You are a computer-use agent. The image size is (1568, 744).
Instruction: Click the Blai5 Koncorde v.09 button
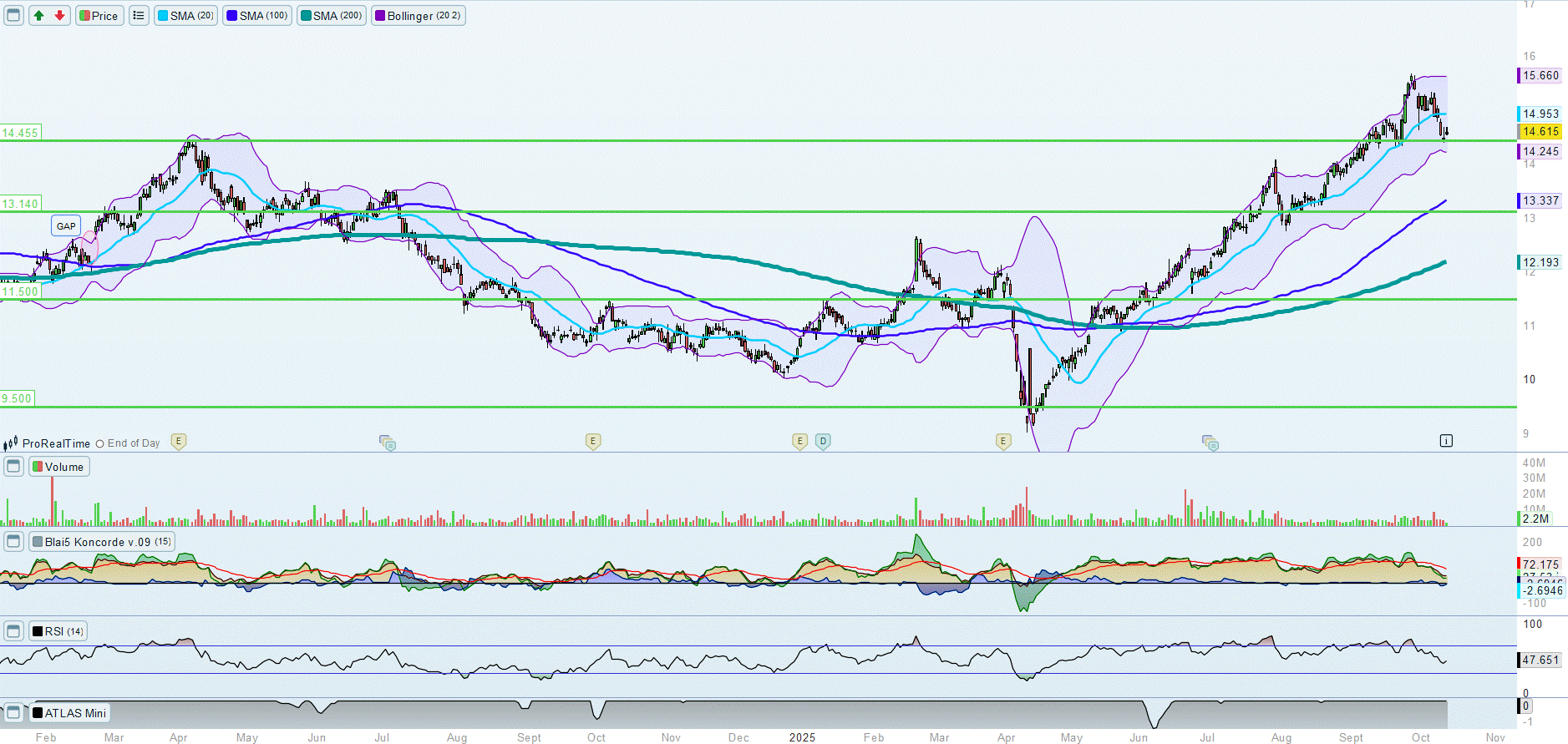click(x=102, y=542)
